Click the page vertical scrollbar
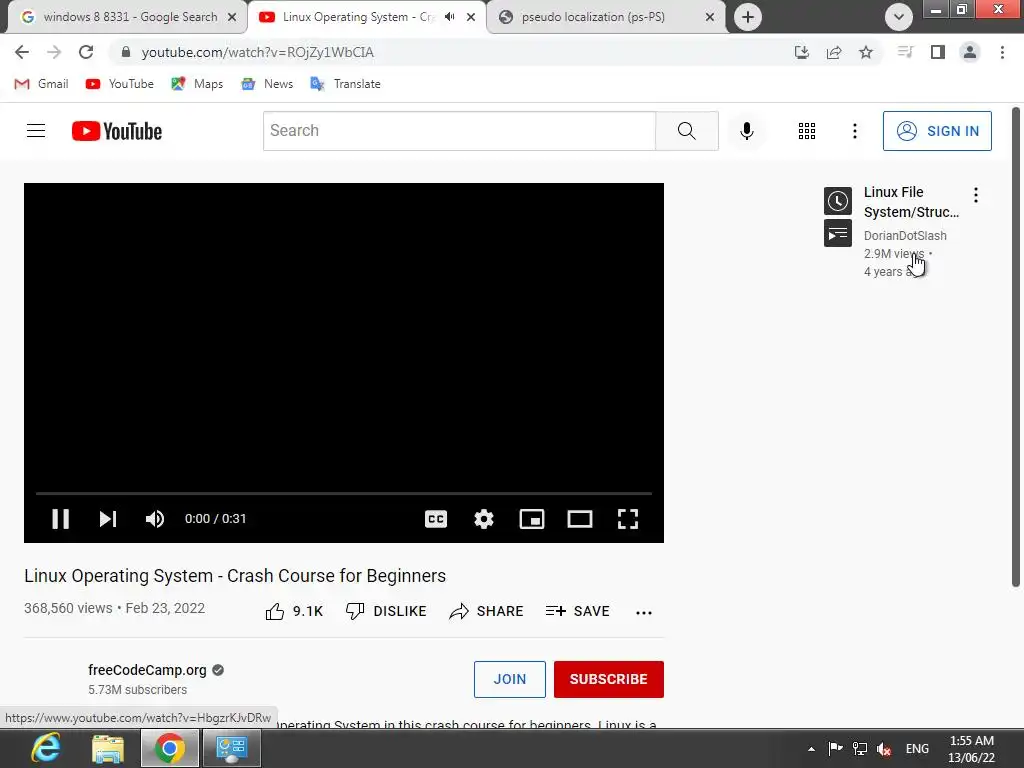 click(x=1016, y=347)
